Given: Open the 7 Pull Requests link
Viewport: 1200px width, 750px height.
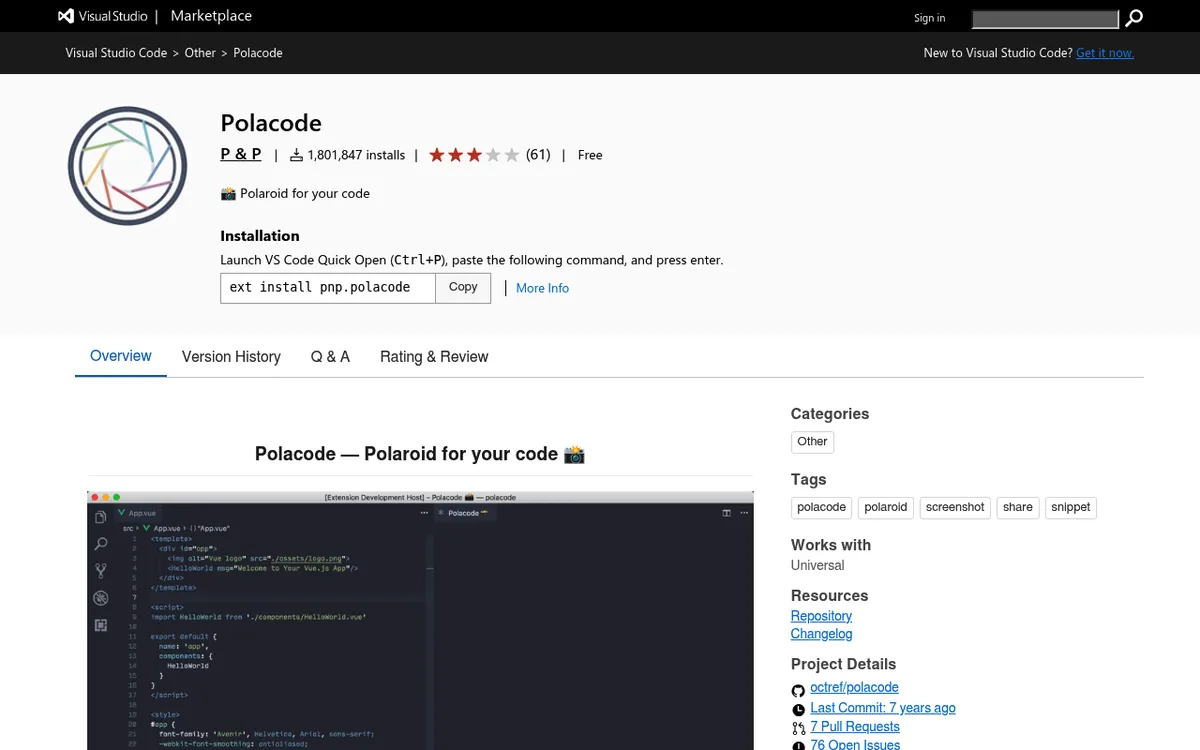Looking at the screenshot, I should click(x=855, y=727).
